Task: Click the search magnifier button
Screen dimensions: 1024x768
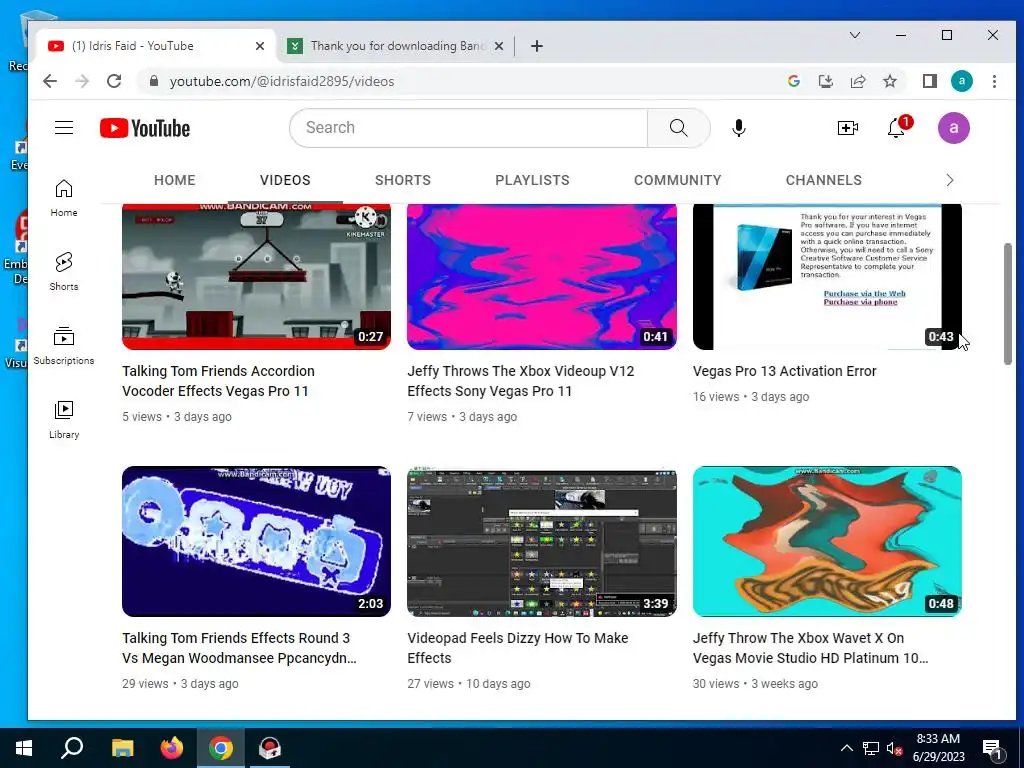Action: coord(679,128)
